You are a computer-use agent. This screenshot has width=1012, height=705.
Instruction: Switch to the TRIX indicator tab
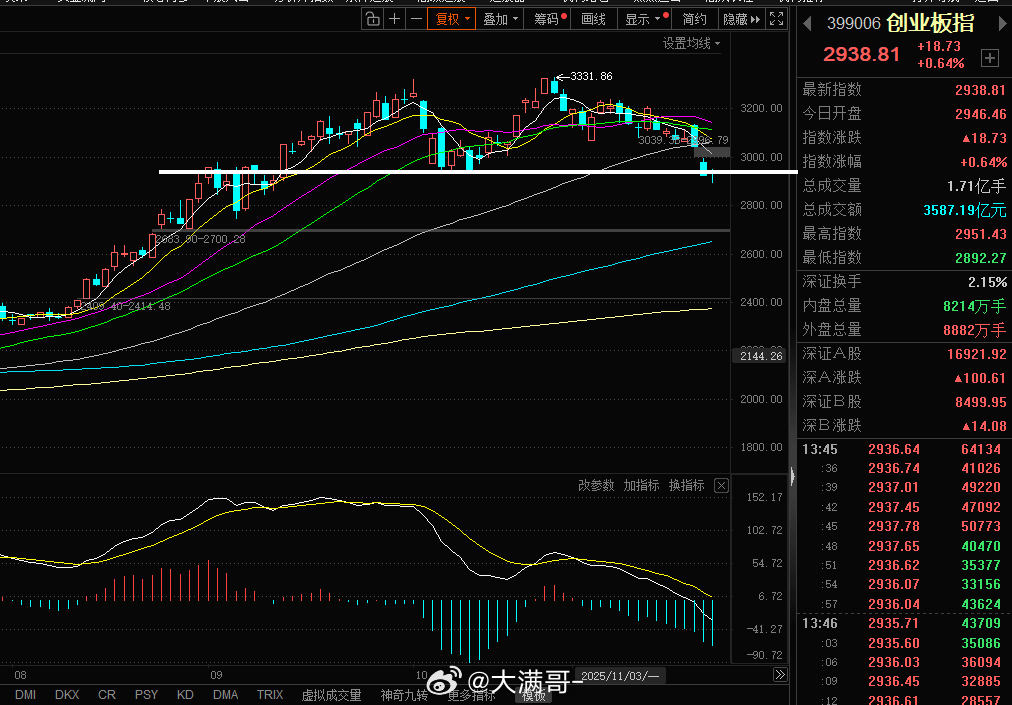269,695
